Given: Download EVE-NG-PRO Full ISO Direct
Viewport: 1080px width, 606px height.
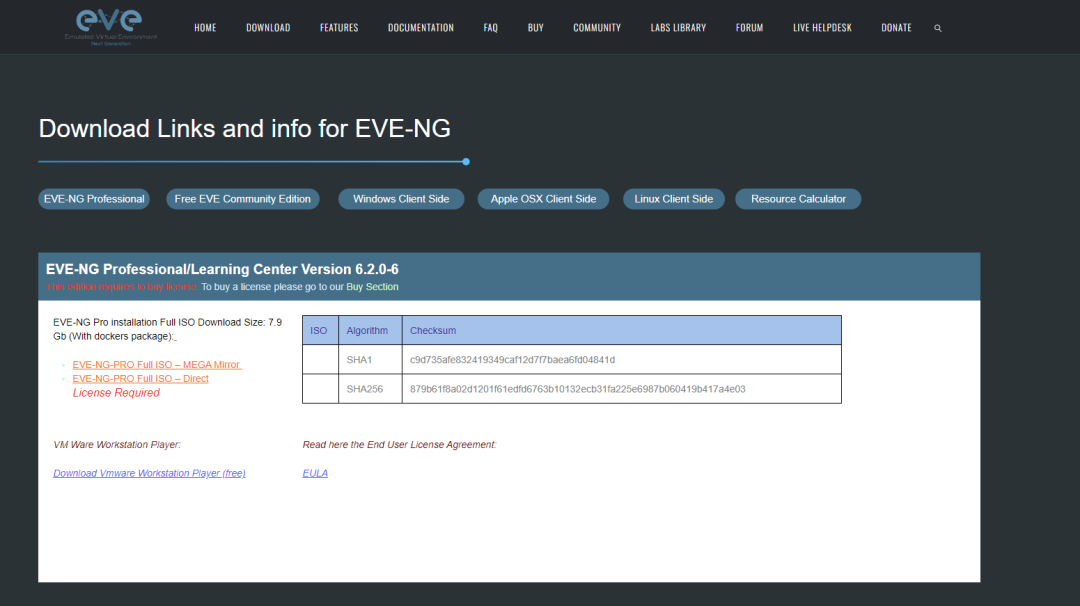Looking at the screenshot, I should tap(141, 379).
